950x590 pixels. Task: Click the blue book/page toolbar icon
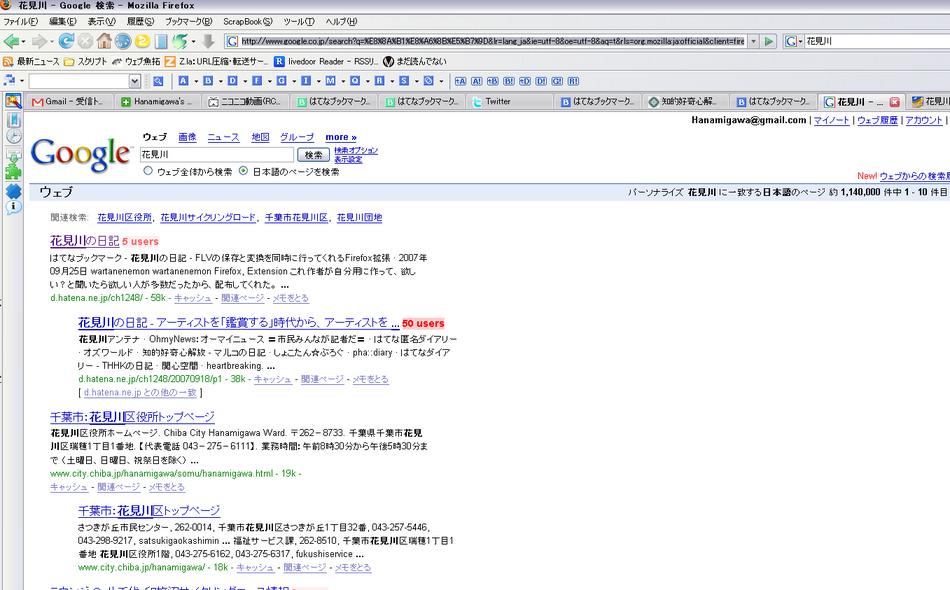161,42
